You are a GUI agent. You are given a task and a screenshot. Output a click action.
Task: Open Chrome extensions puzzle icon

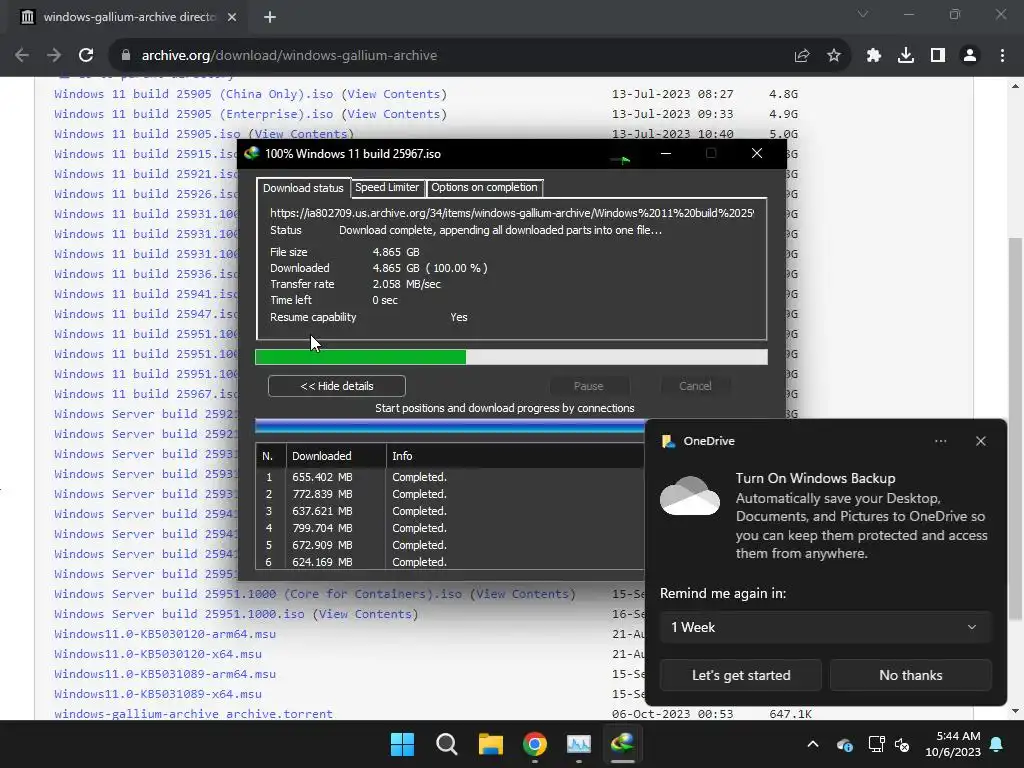pos(874,56)
